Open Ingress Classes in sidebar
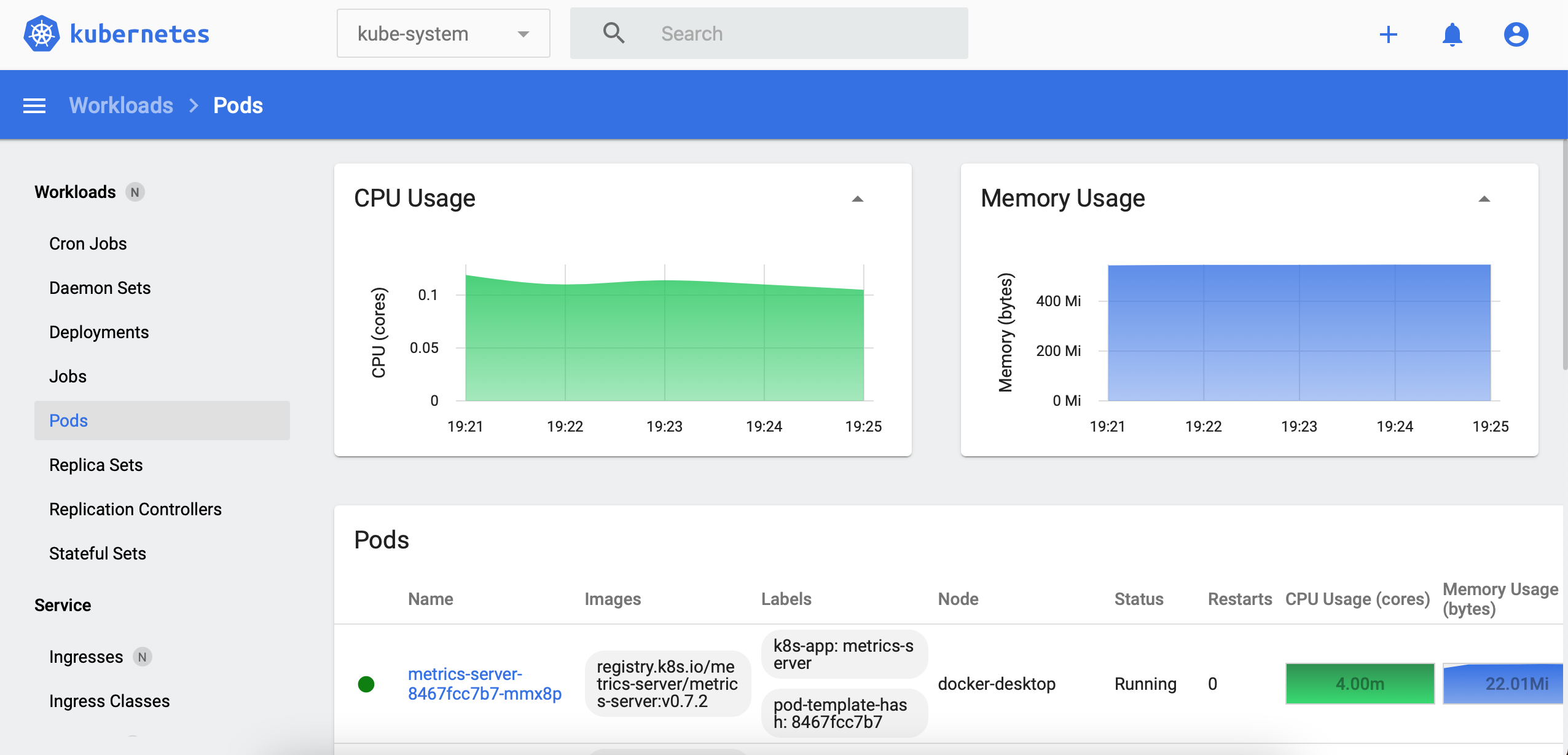Viewport: 1568px width, 755px height. click(x=109, y=701)
